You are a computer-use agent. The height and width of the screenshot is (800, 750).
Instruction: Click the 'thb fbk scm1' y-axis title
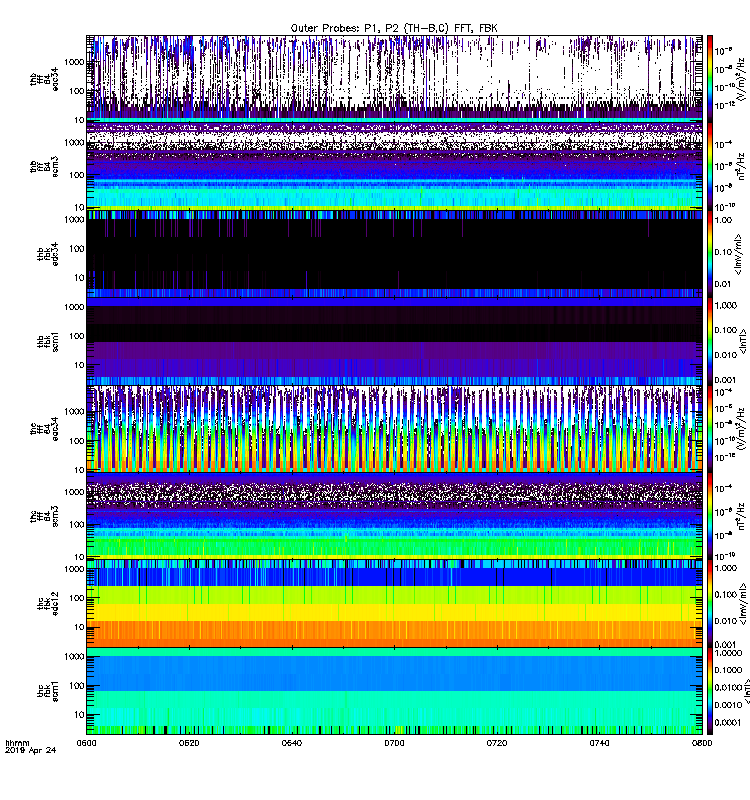(48, 341)
